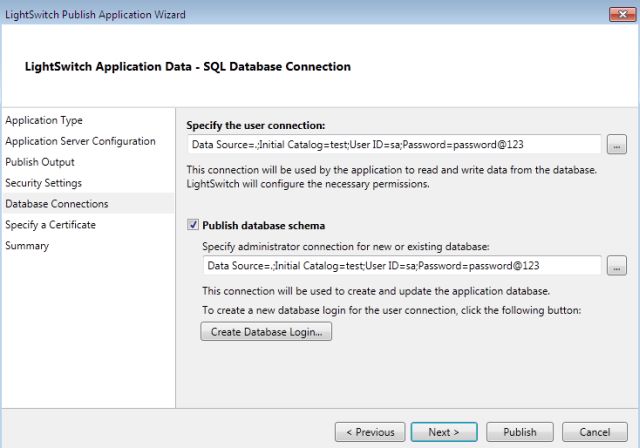Click the Publish button
This screenshot has width=640, height=448.
(x=520, y=432)
